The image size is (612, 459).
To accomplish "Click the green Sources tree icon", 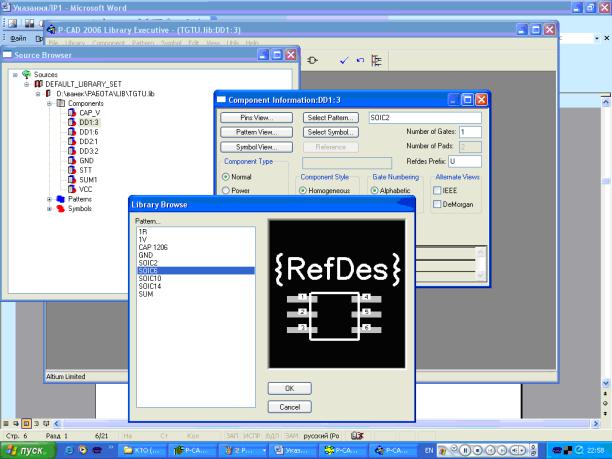I will 26,74.
